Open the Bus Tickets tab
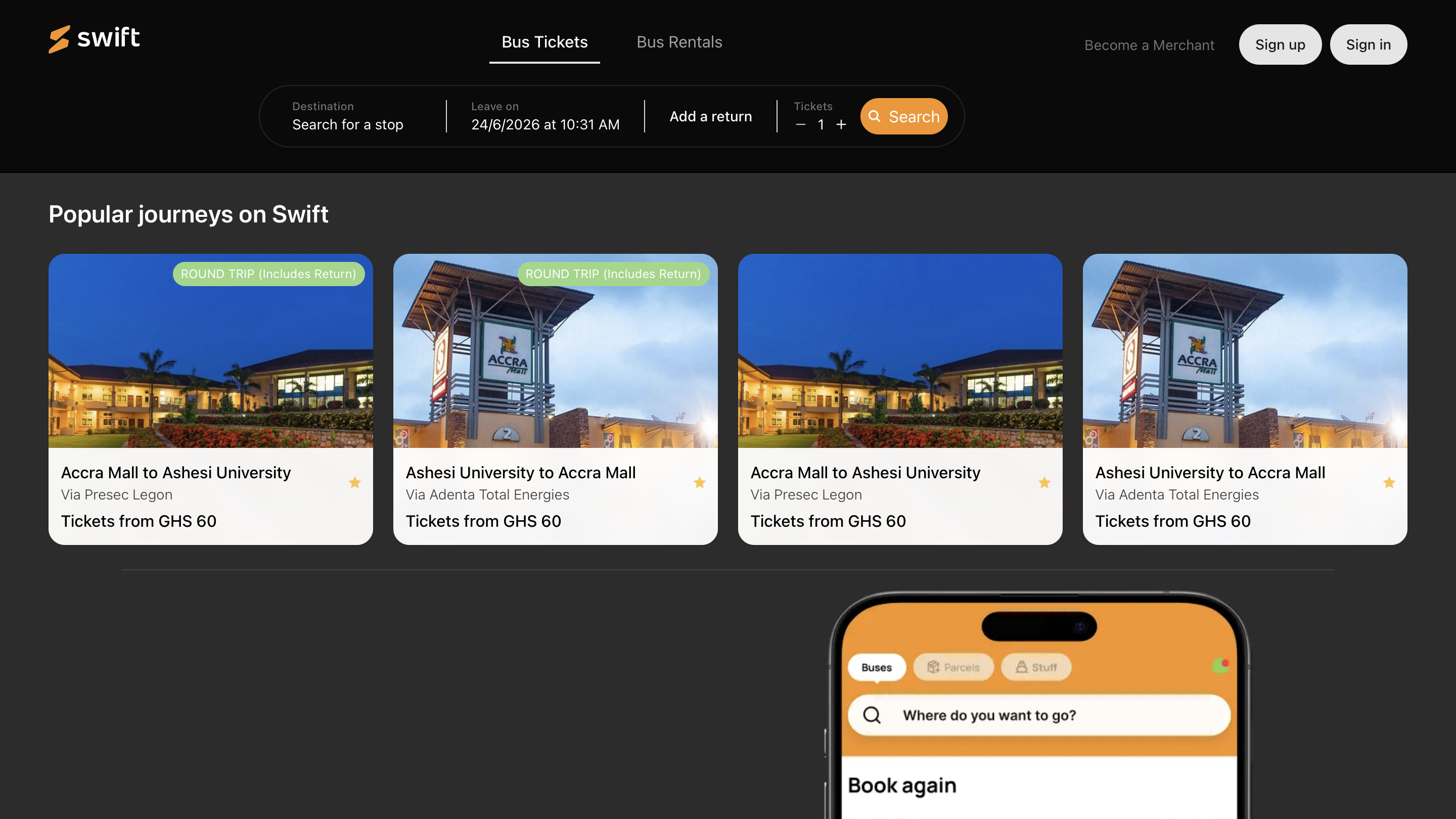 coord(544,42)
